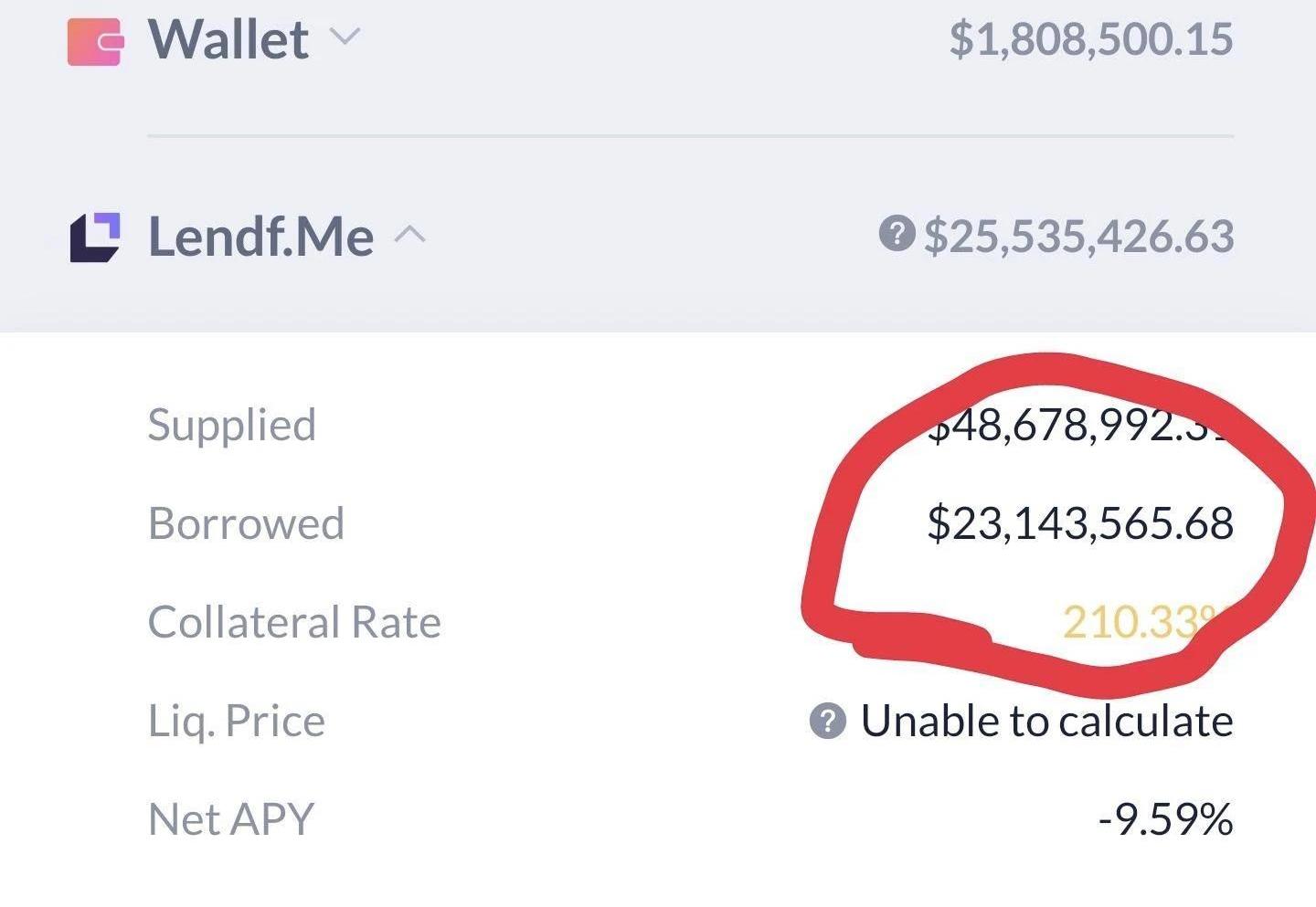1316x907 pixels.
Task: Select the Wallet section title
Action: click(228, 40)
